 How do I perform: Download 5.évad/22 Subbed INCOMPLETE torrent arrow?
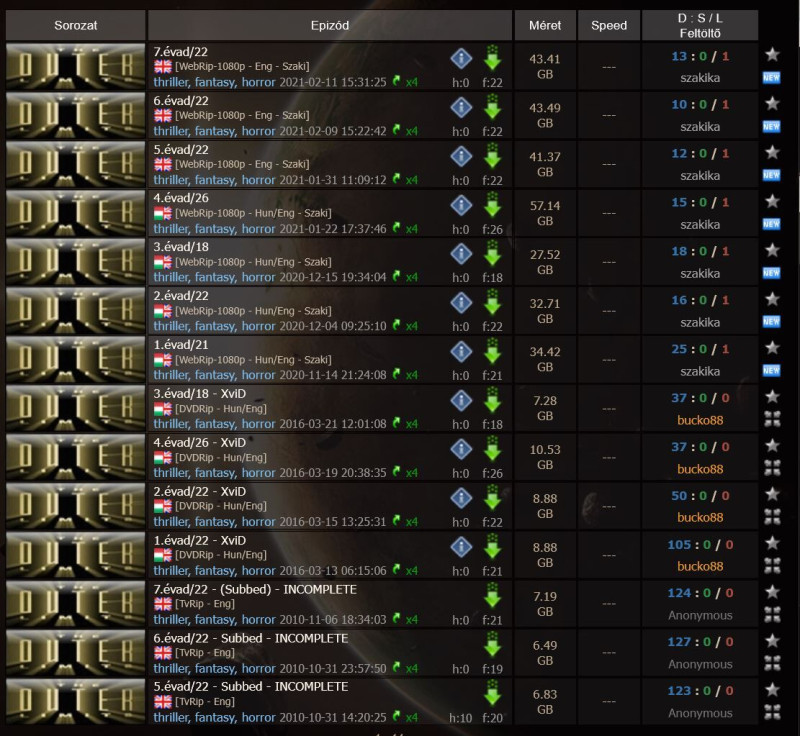(x=492, y=693)
